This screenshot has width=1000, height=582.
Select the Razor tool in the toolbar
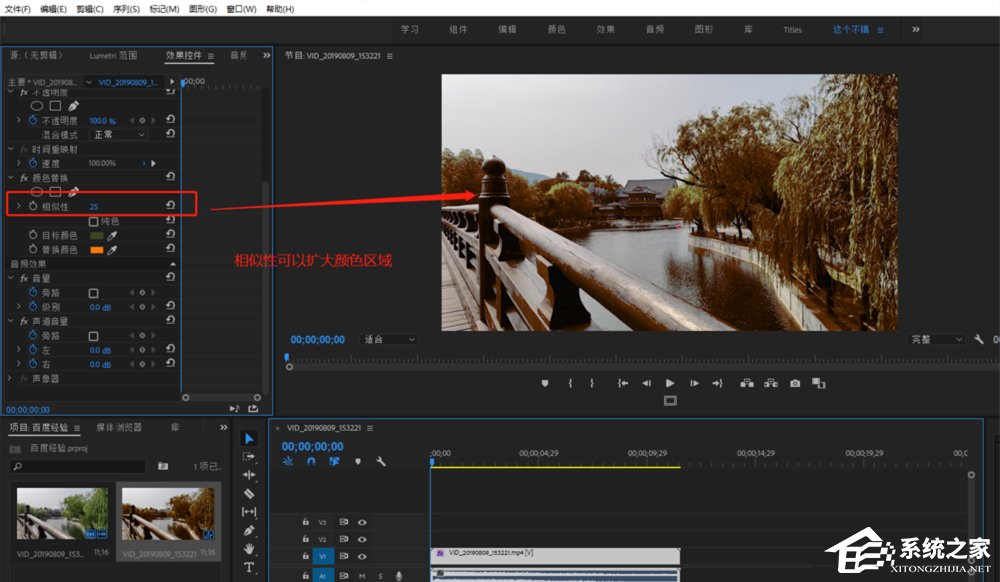pos(249,493)
